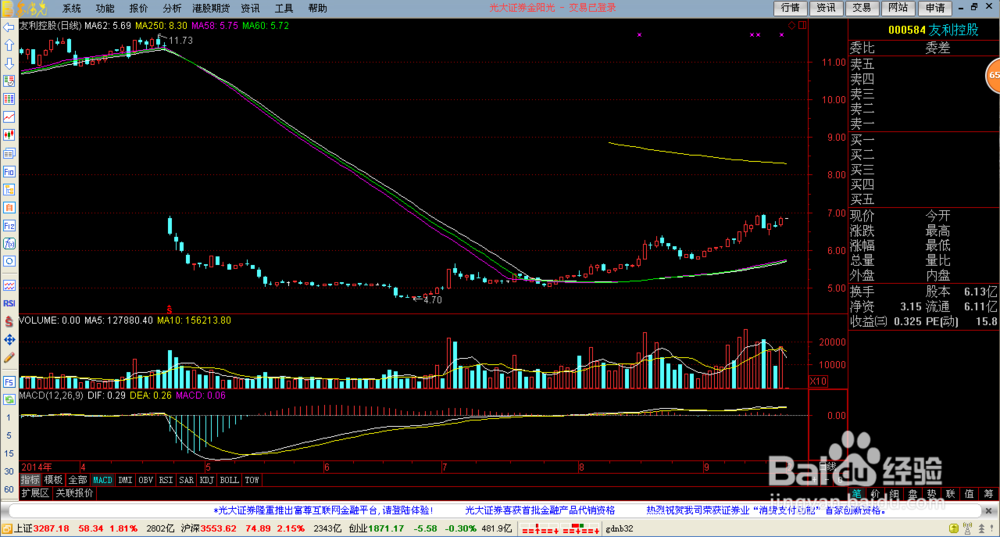Select the 5-minute period in sidebar
The image size is (1000, 537).
pyautogui.click(x=9, y=436)
